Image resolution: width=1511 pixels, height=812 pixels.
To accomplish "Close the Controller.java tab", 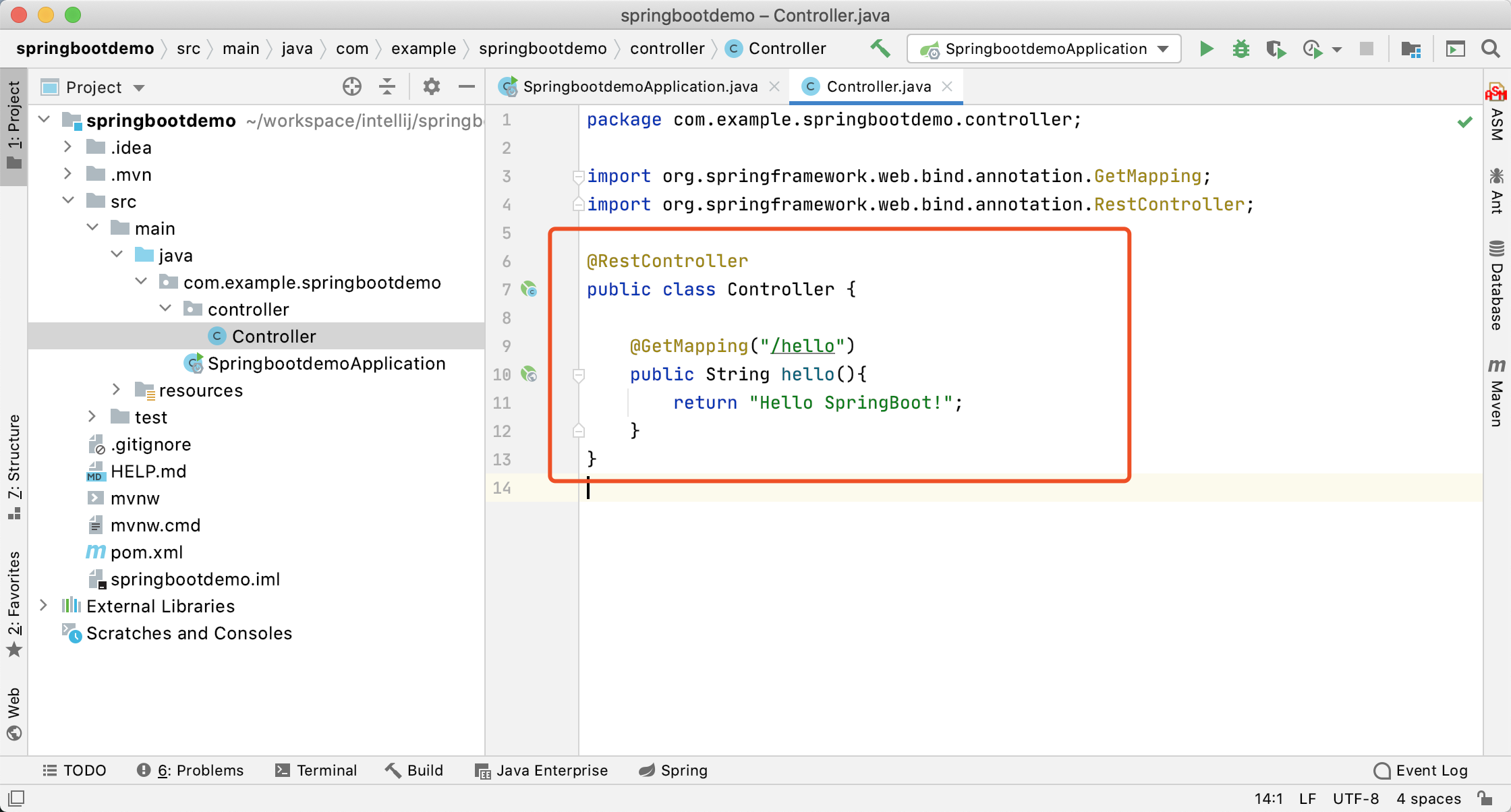I will pyautogui.click(x=947, y=86).
